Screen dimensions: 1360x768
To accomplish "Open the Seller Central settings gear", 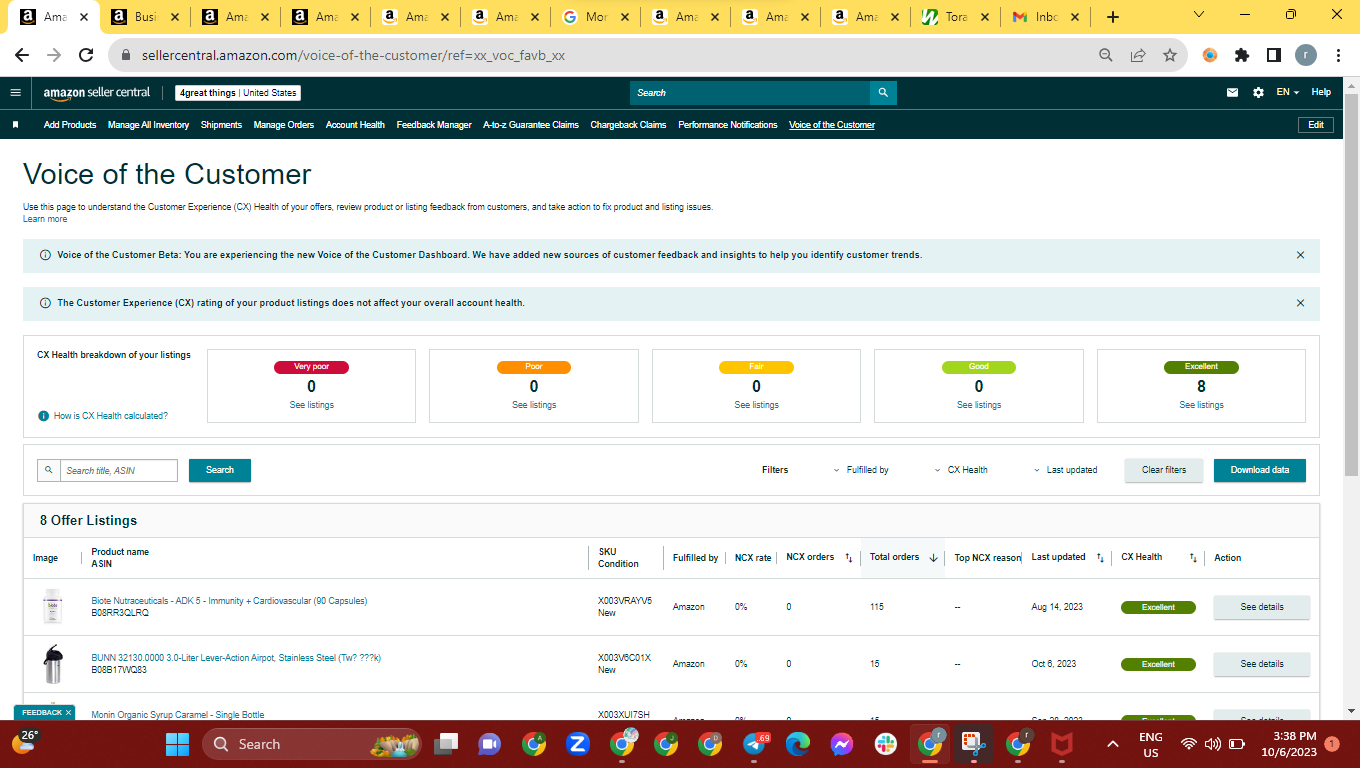I will tap(1258, 93).
